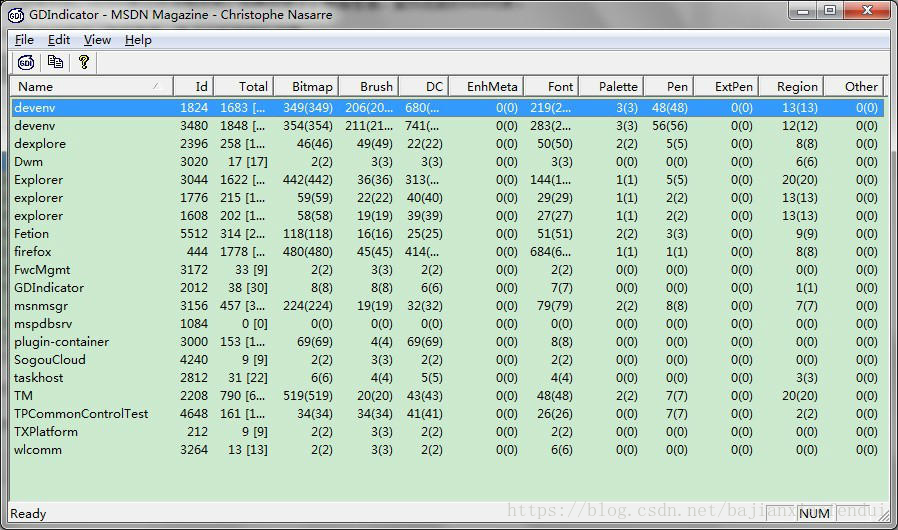Sort by the Id column header
898x530 pixels.
pos(194,87)
